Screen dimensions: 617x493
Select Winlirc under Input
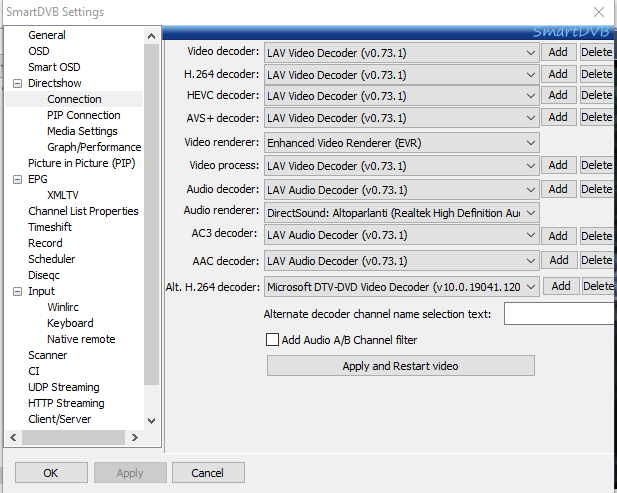point(63,307)
